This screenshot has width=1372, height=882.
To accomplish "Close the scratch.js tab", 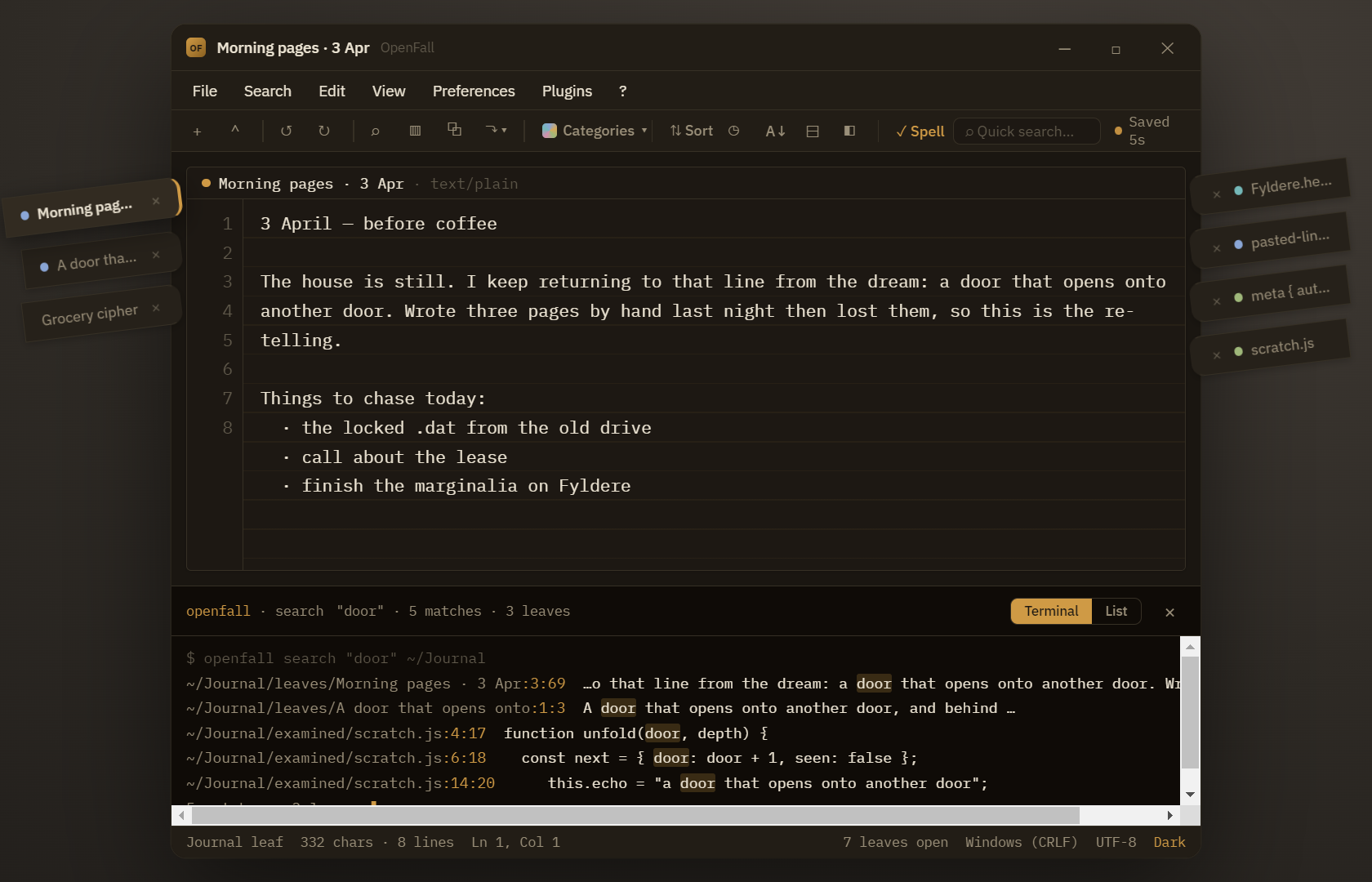I will point(1217,355).
